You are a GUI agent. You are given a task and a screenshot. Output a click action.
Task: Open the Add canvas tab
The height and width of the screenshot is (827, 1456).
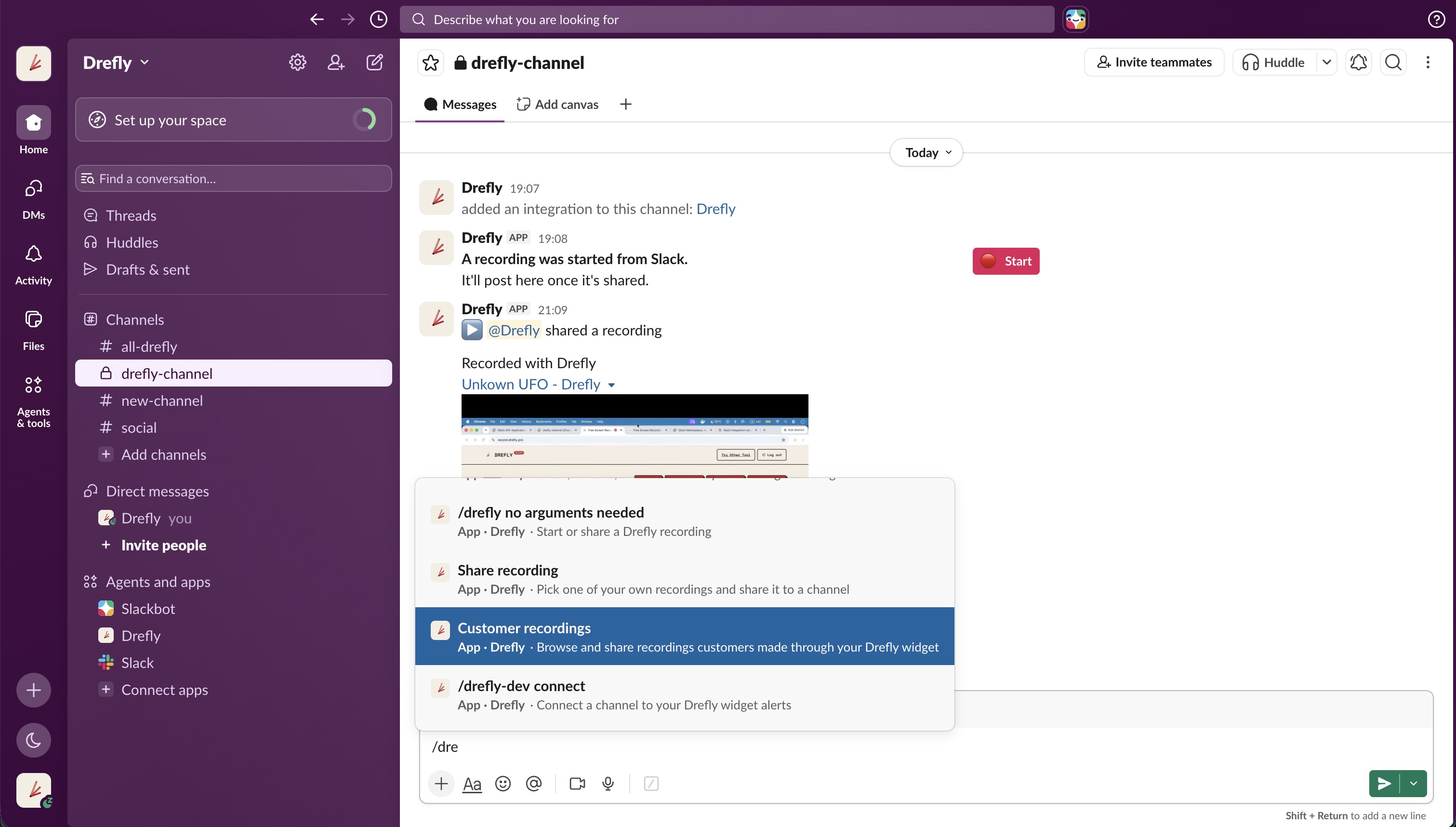(557, 105)
